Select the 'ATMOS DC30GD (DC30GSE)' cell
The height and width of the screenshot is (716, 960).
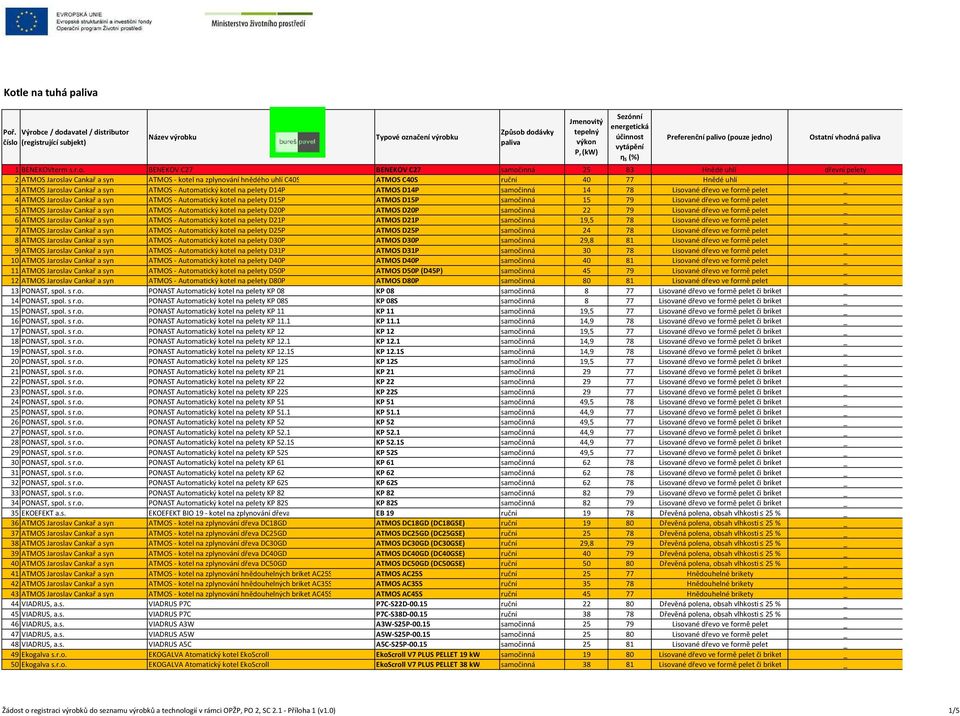437,543
